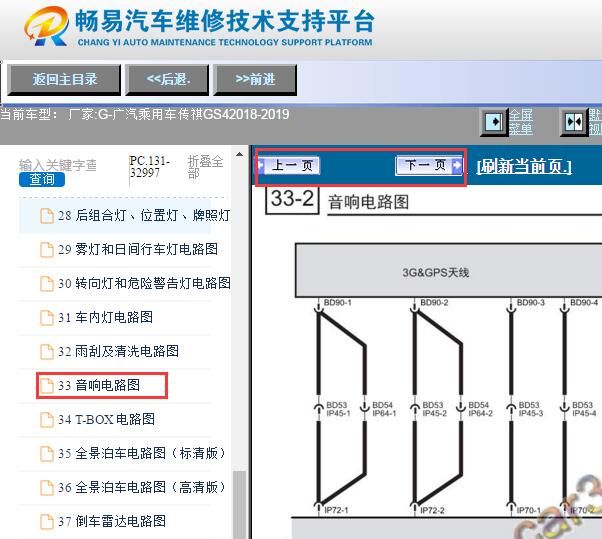Open 29 雾灯和日间行车灯电路图
Screen dimensions: 602x539
click(x=138, y=249)
